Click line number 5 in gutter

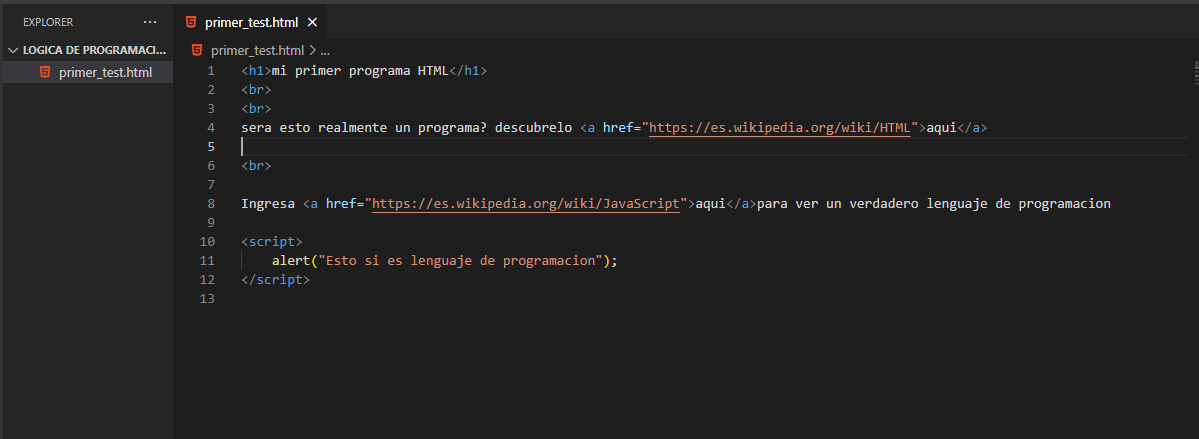point(211,147)
